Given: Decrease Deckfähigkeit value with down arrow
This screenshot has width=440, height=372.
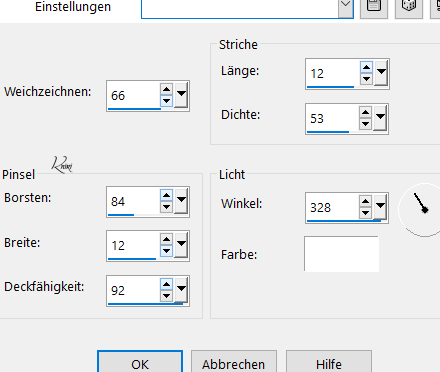Looking at the screenshot, I should click(x=166, y=296).
